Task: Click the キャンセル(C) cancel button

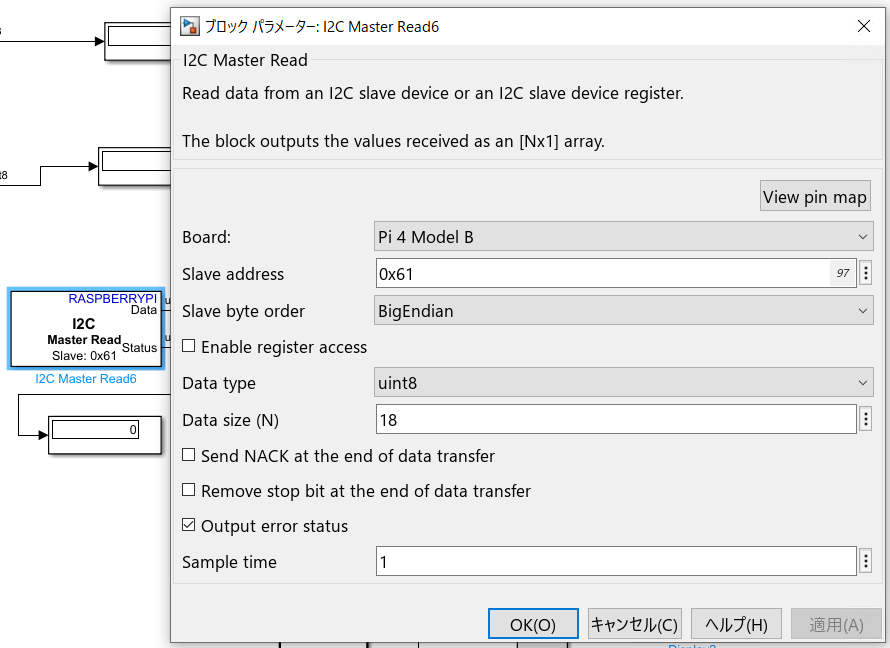Action: tap(635, 624)
